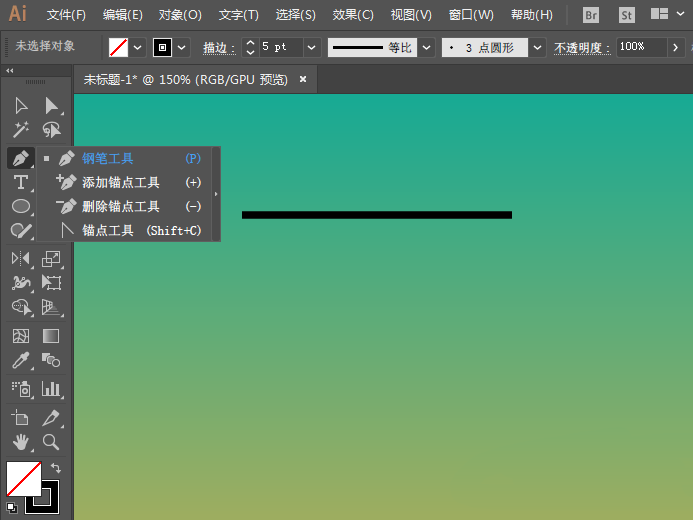This screenshot has width=693, height=520.
Task: Select the Slice tool
Action: (51, 418)
